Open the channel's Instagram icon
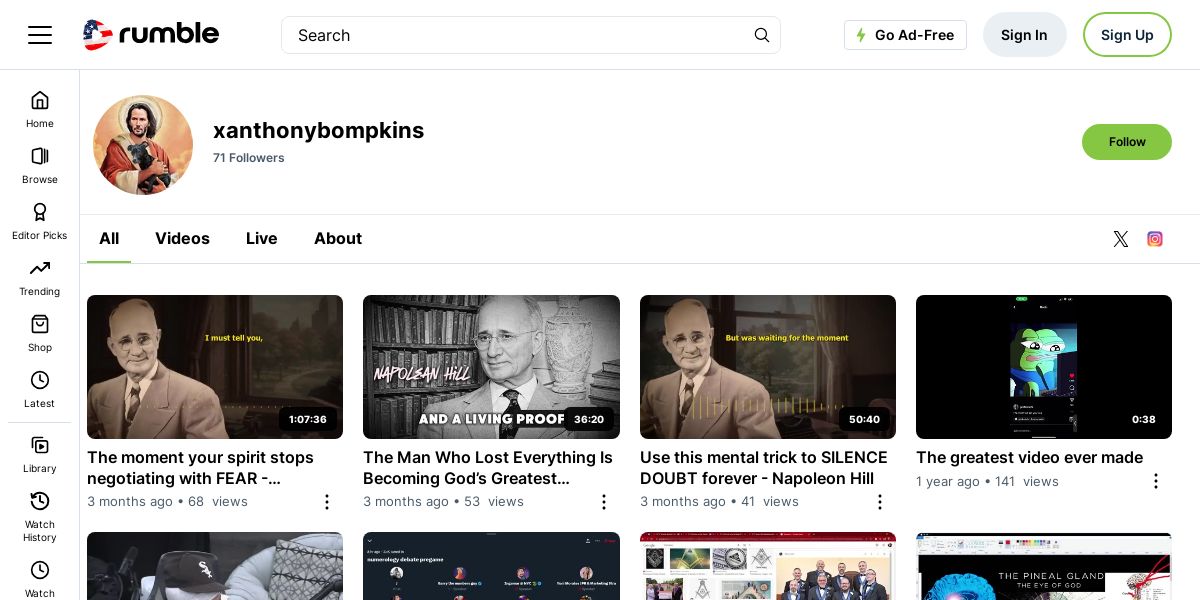The height and width of the screenshot is (600, 1200). pos(1155,239)
